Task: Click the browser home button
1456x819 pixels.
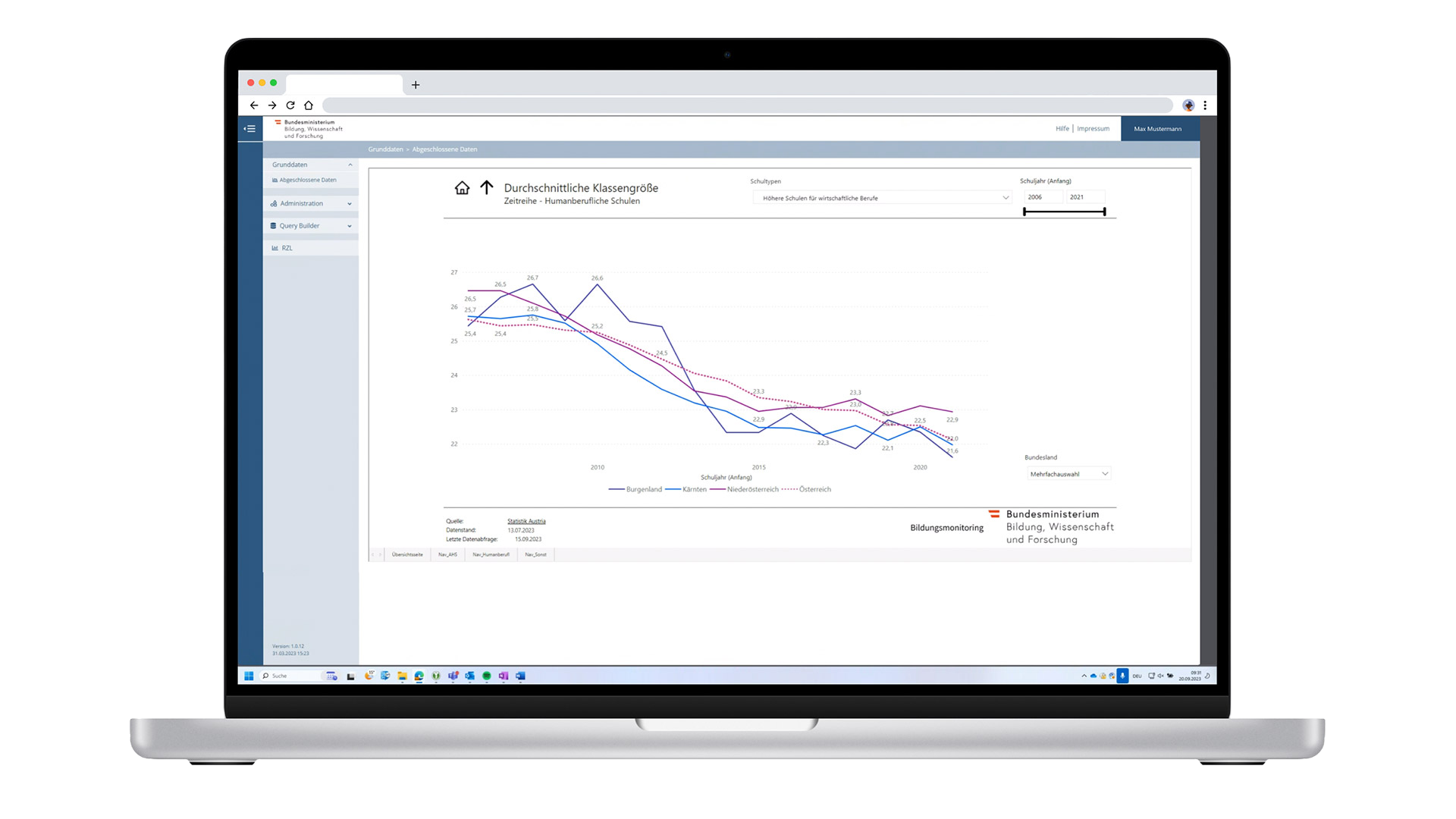Action: click(x=309, y=105)
